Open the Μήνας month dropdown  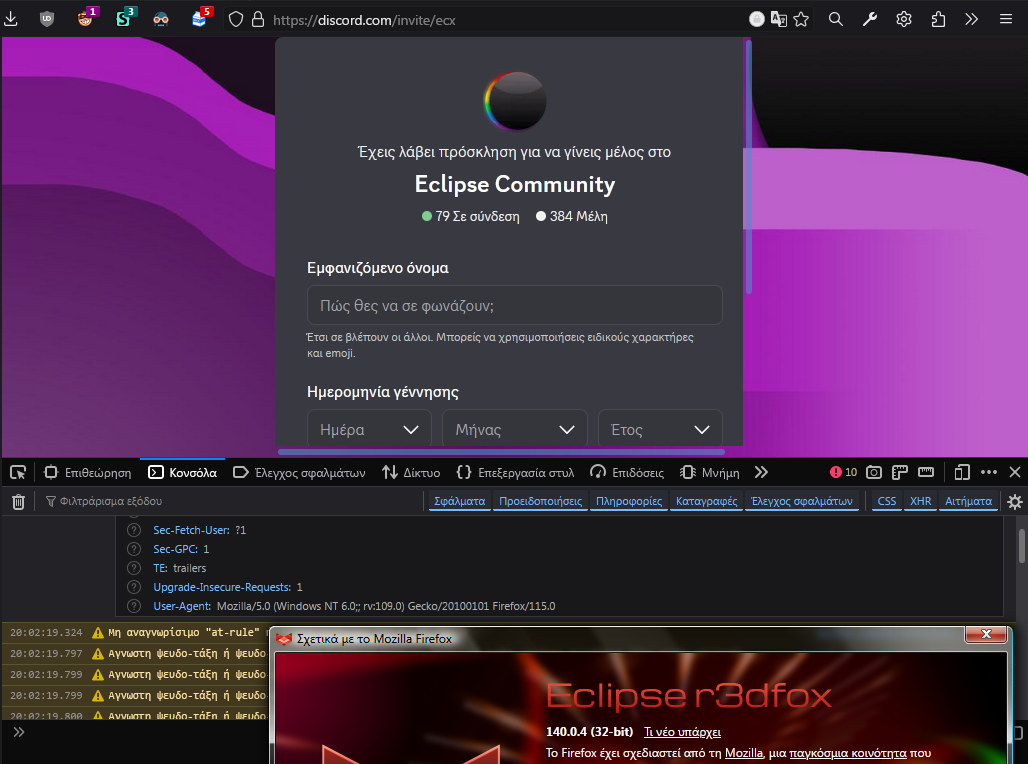coord(515,430)
